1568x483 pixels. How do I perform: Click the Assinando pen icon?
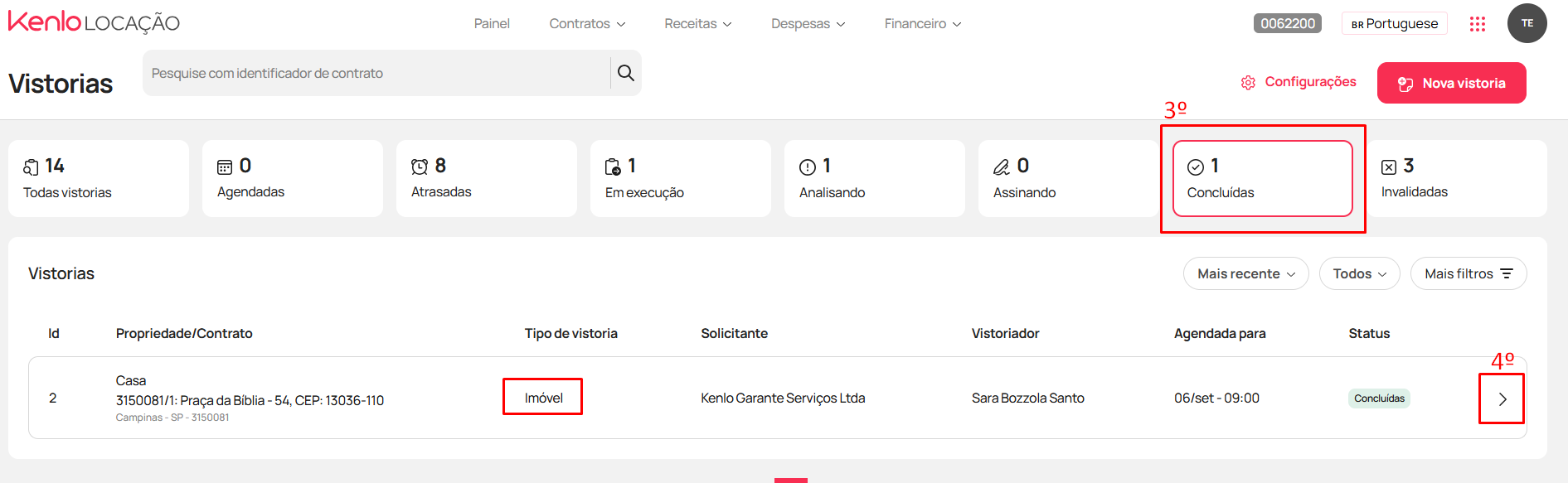point(1002,167)
